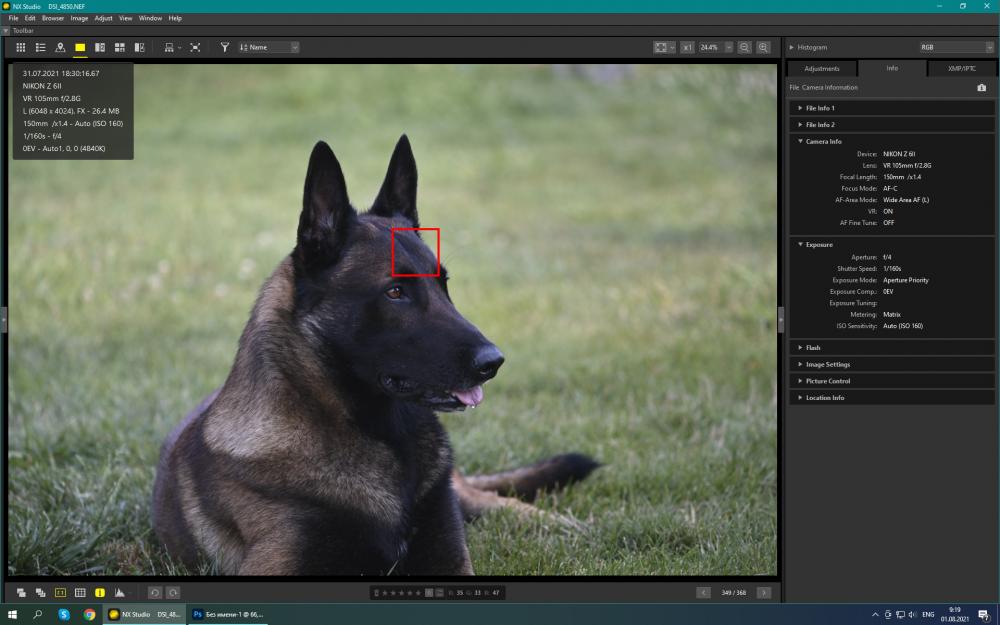
Task: Open the RGB histogram channel dropdown
Action: (956, 47)
